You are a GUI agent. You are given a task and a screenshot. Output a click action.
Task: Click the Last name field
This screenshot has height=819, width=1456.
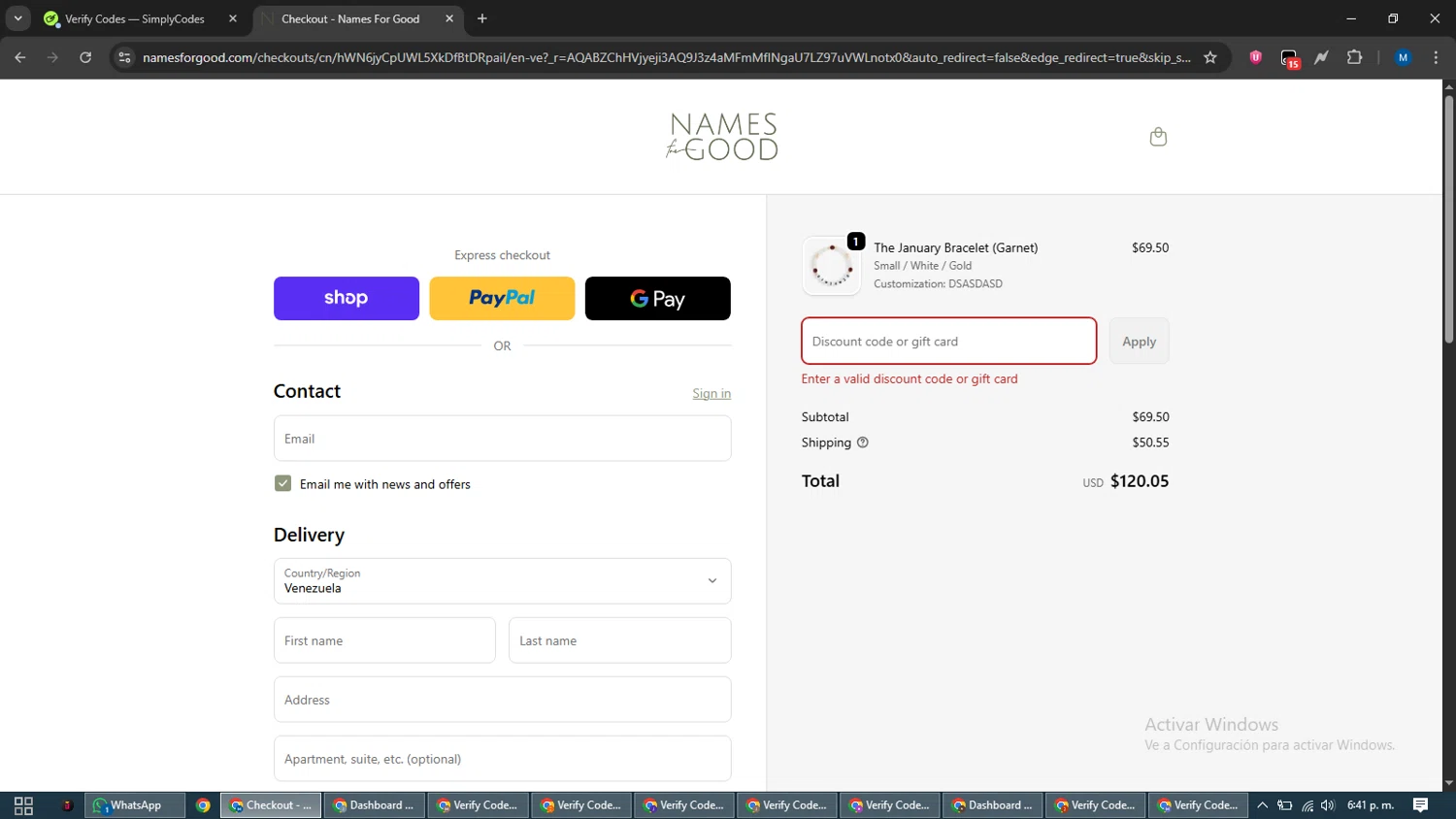point(620,640)
